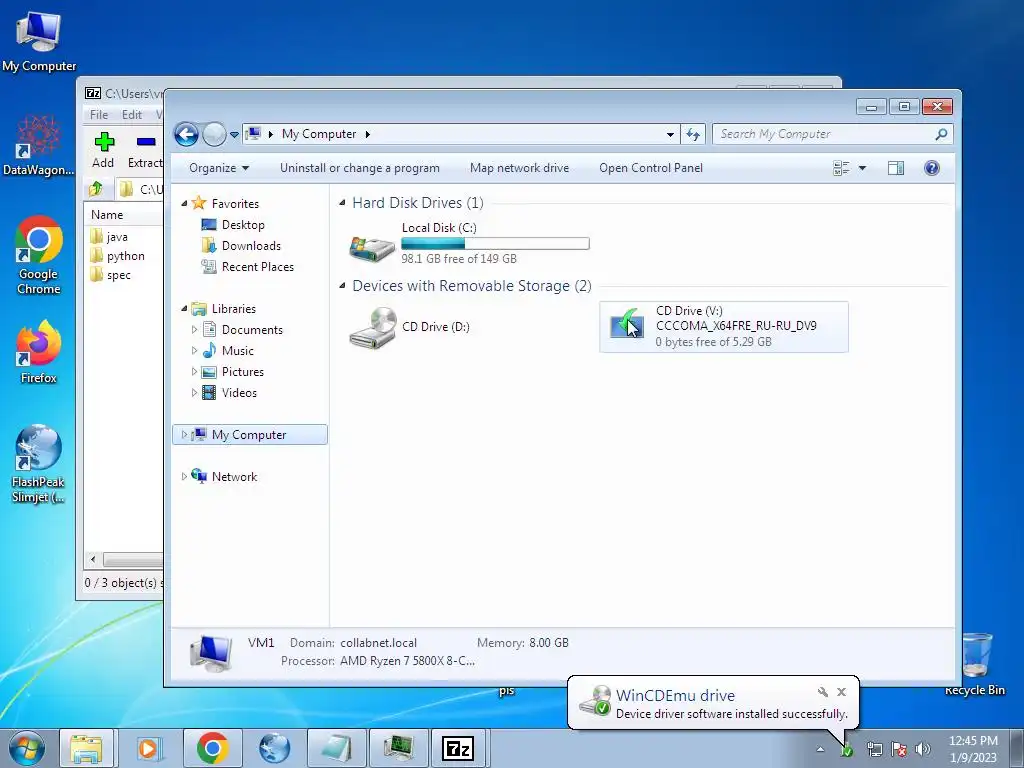The height and width of the screenshot is (768, 1024).
Task: Open view options dropdown arrow
Action: (862, 168)
